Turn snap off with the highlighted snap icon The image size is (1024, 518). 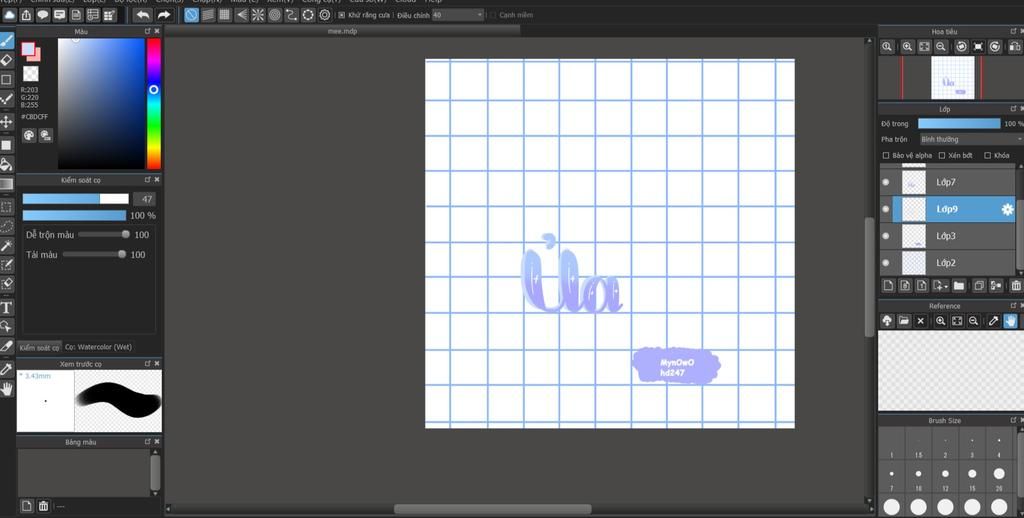tap(191, 14)
